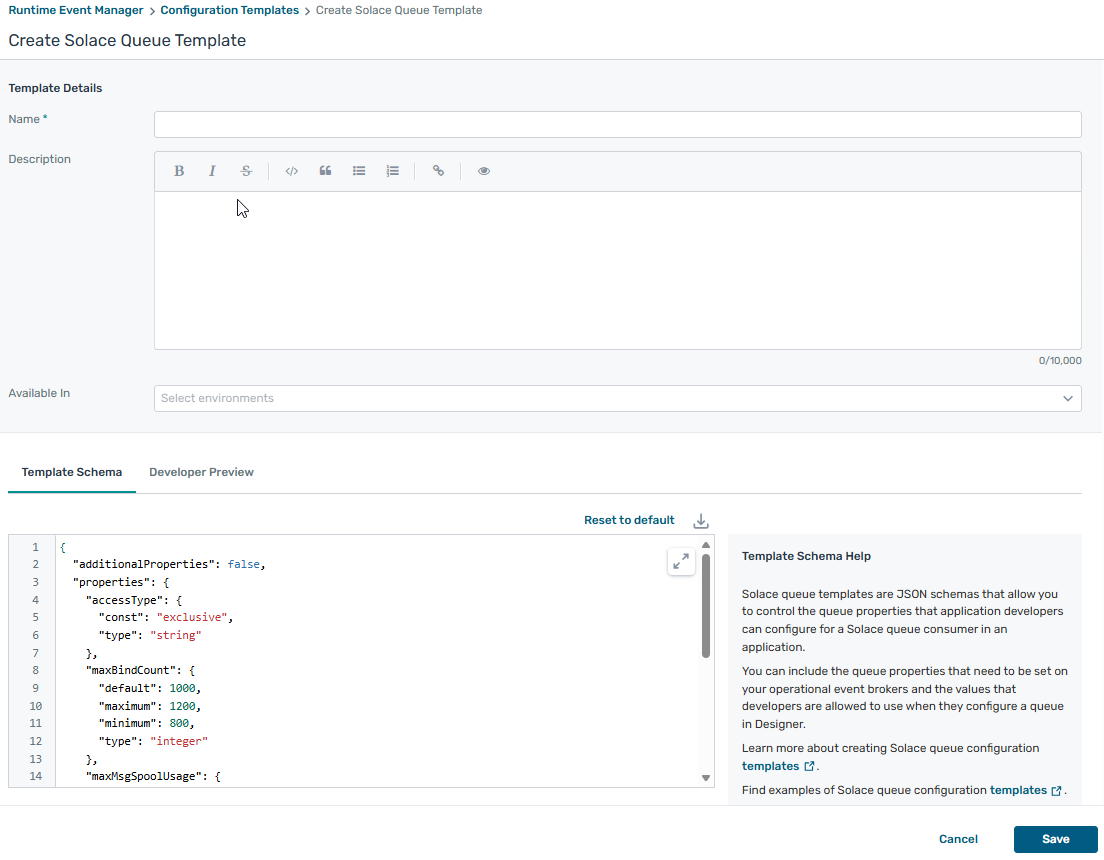This screenshot has height=860, width=1104.
Task: Expand the schema editor to fullscreen
Action: tap(681, 562)
